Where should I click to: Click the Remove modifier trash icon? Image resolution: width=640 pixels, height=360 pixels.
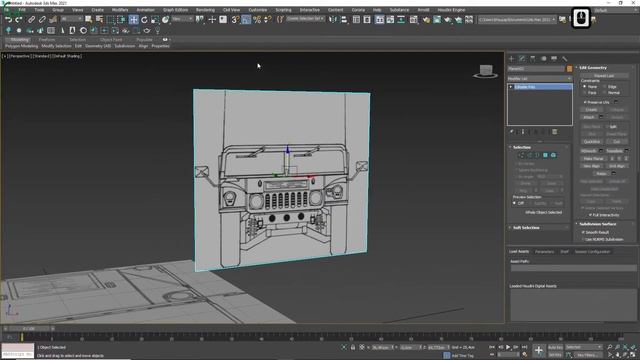[x=554, y=132]
